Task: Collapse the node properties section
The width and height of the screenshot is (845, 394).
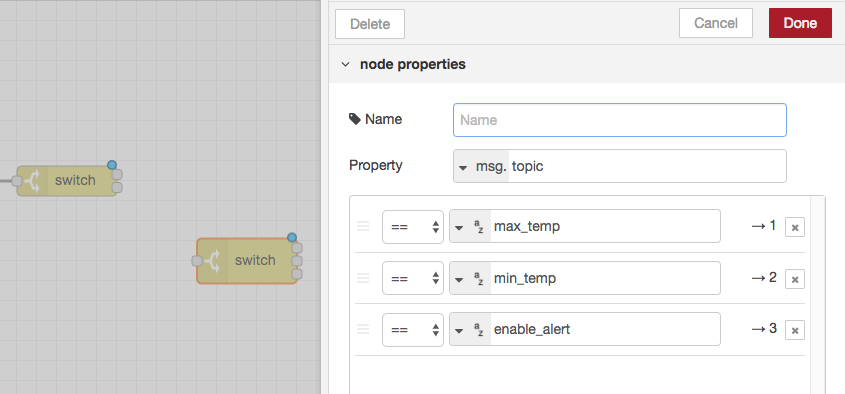Action: (x=345, y=65)
